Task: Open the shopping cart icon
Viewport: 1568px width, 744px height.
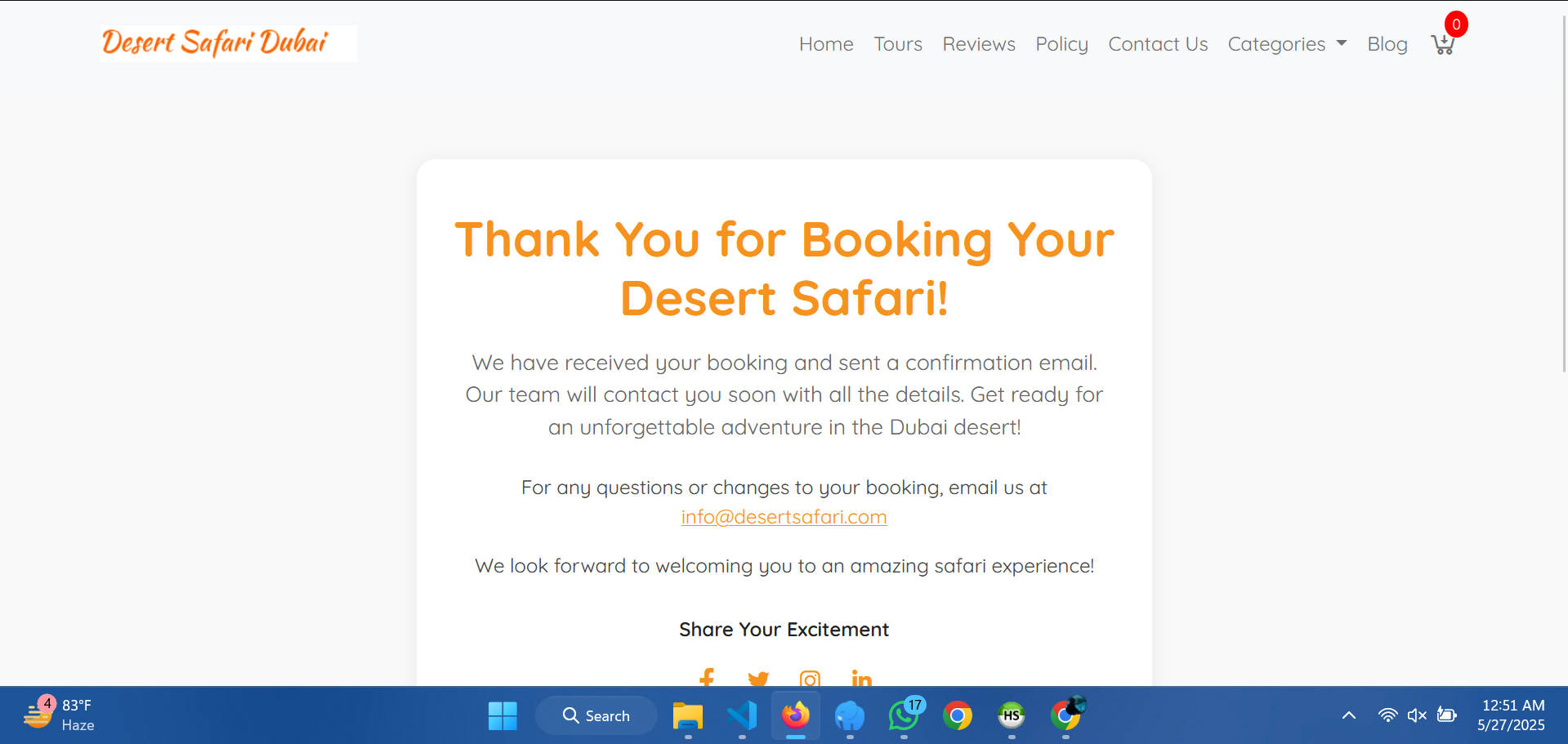Action: pyautogui.click(x=1443, y=44)
